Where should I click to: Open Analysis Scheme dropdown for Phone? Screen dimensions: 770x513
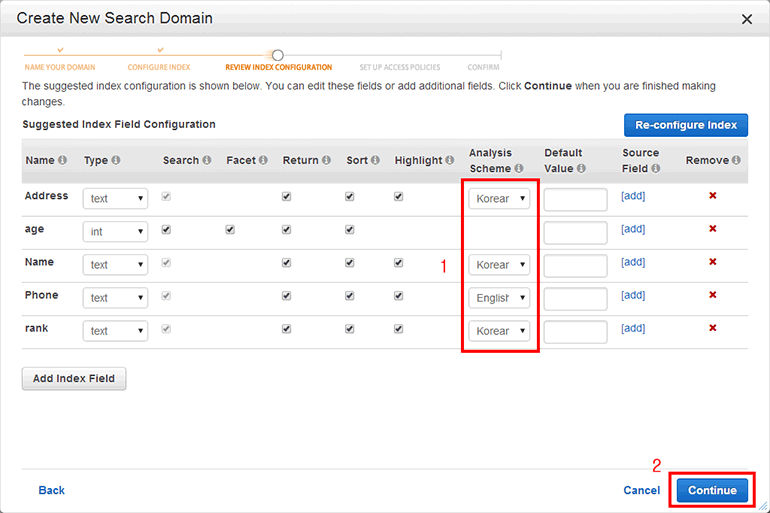click(499, 298)
